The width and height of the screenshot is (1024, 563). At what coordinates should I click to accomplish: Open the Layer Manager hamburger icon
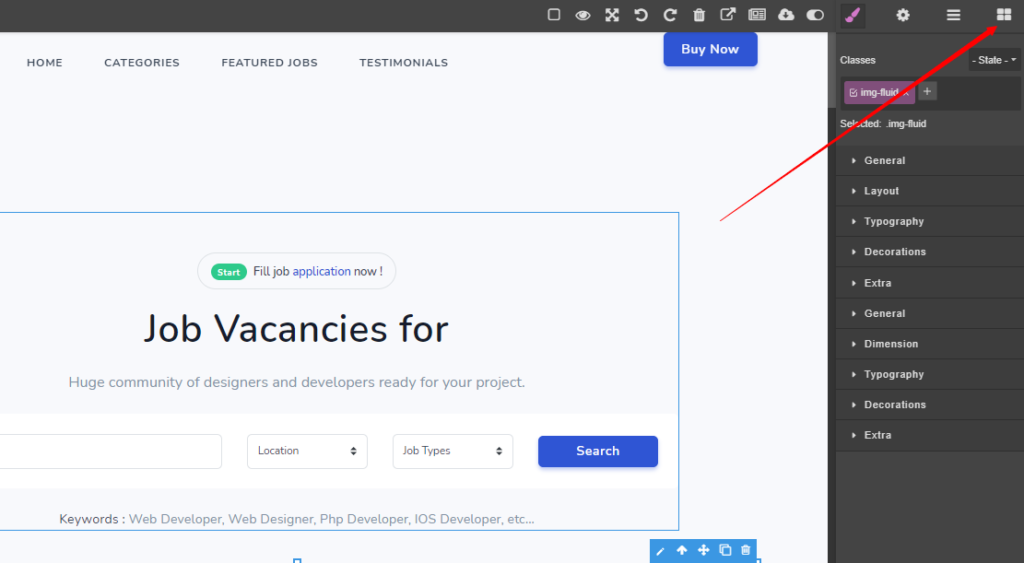click(x=954, y=15)
